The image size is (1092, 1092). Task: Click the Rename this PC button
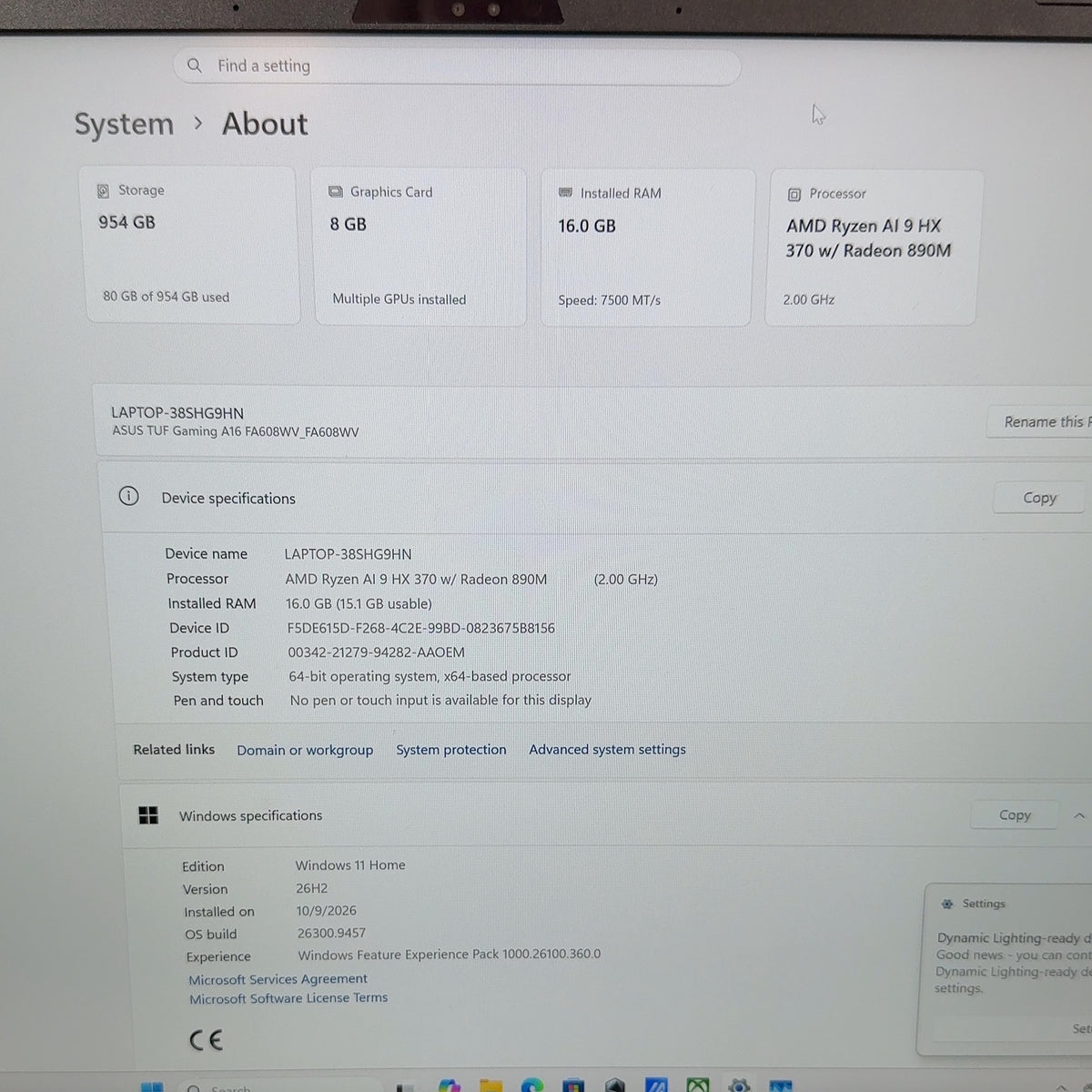(x=1039, y=422)
